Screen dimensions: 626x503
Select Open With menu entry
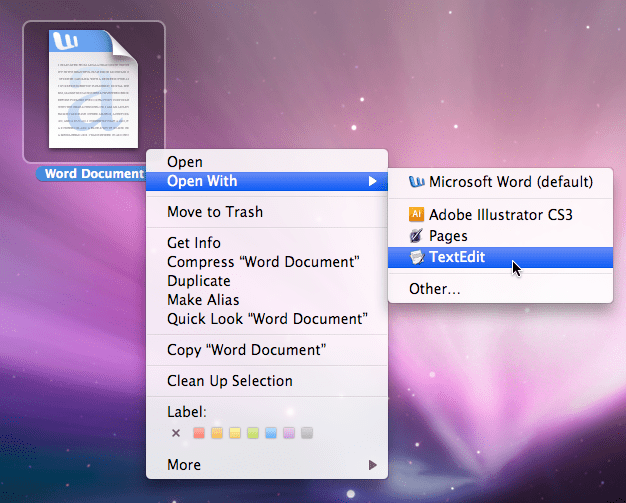tap(267, 181)
